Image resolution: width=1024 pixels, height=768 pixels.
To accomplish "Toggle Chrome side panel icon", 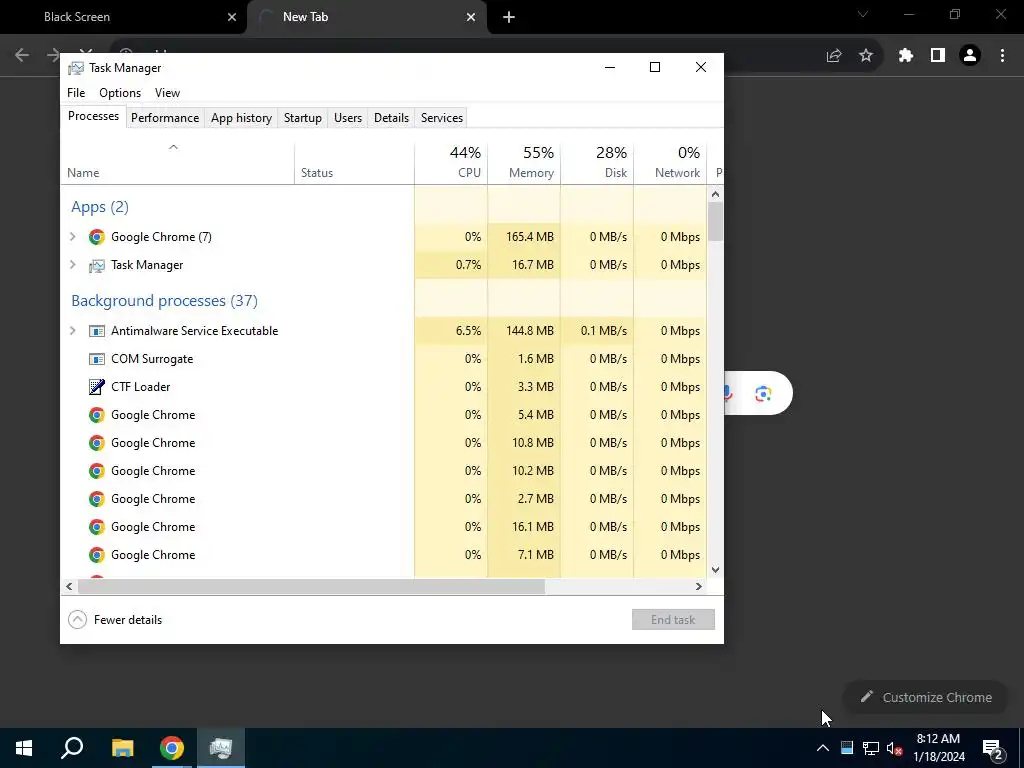I will coord(938,56).
